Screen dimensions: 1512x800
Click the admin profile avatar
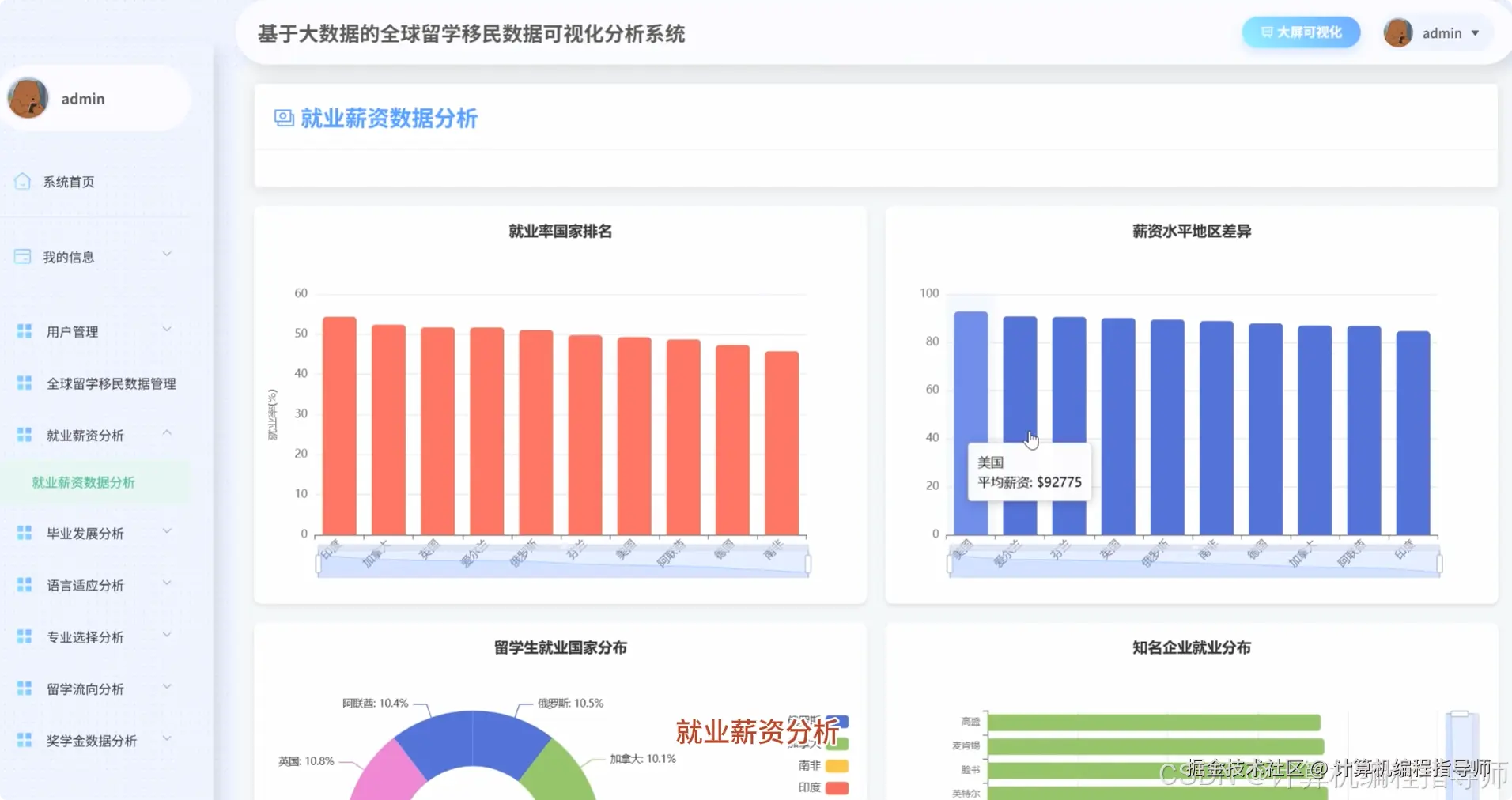1398,32
